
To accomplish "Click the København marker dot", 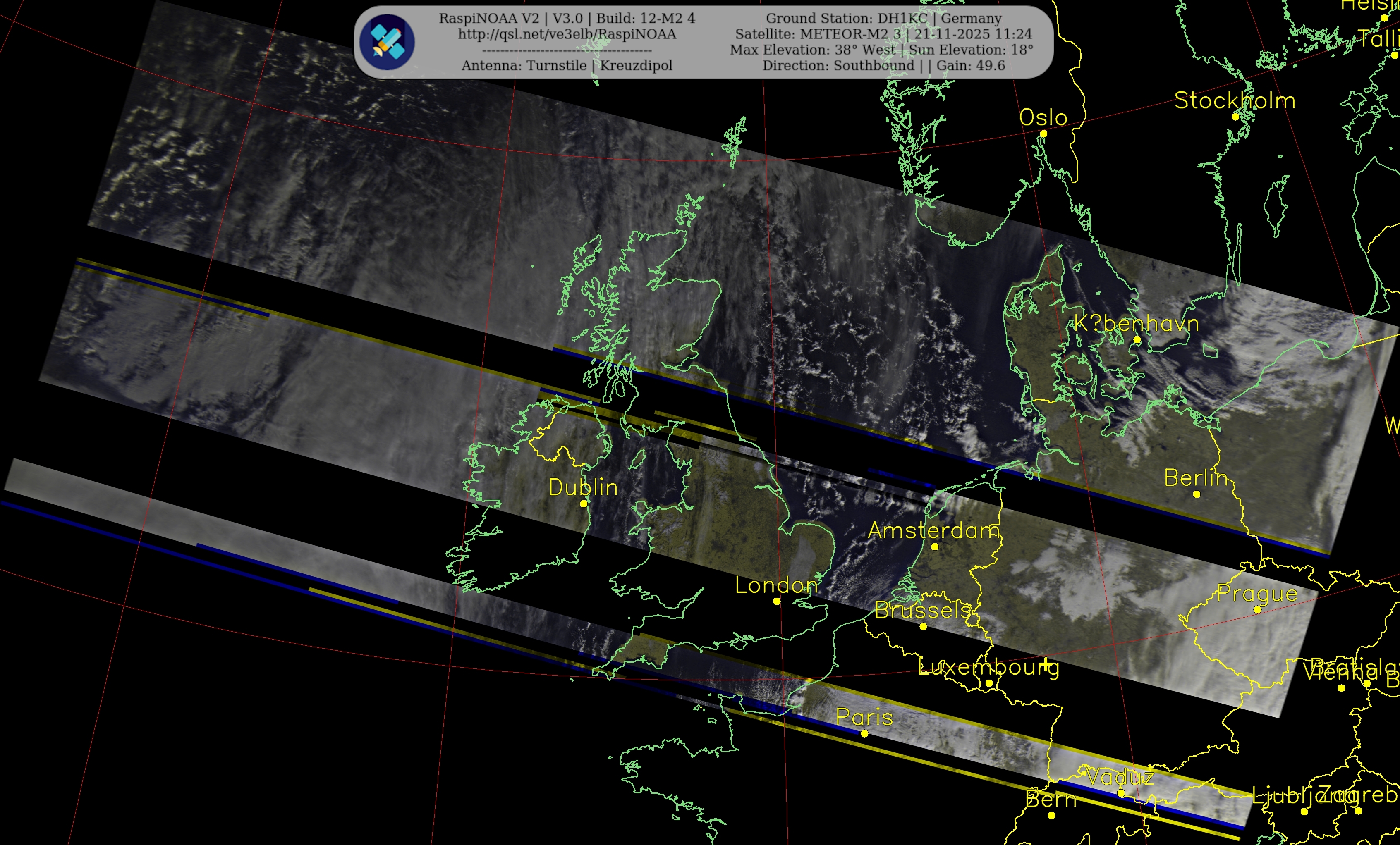I will (x=1137, y=339).
